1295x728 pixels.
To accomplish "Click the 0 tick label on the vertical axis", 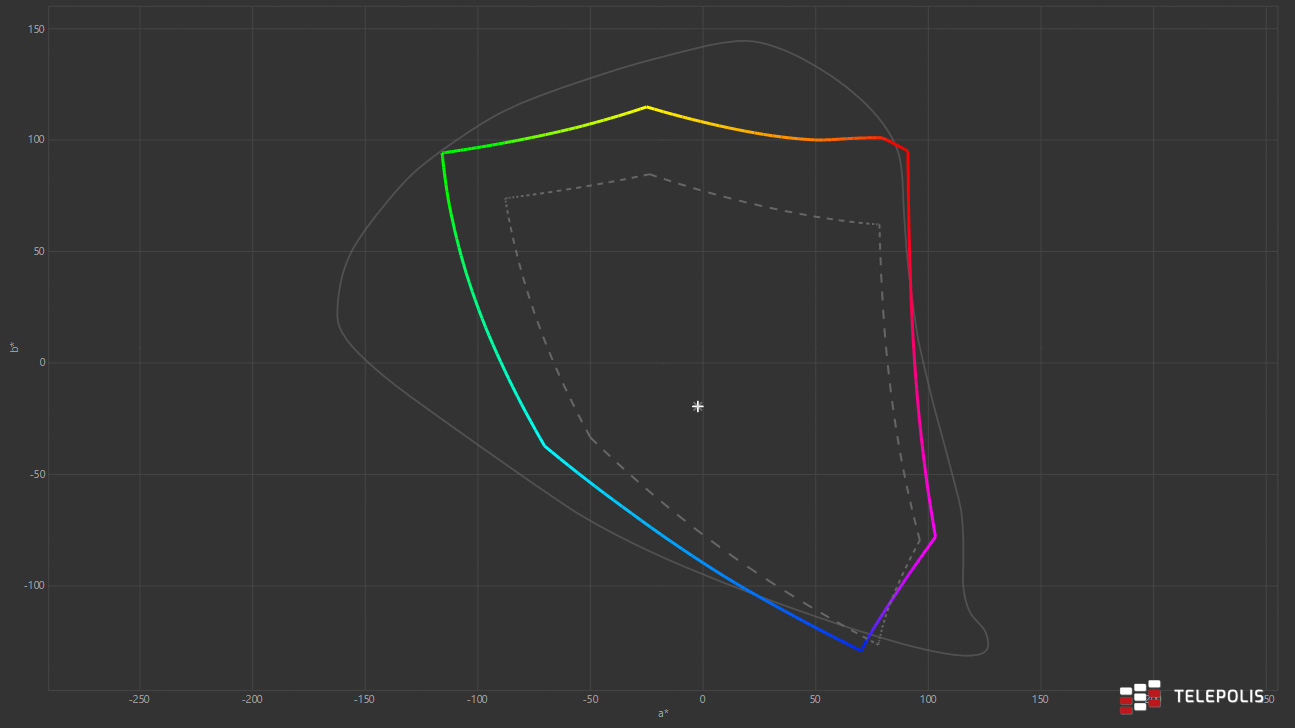I will pyautogui.click(x=42, y=362).
